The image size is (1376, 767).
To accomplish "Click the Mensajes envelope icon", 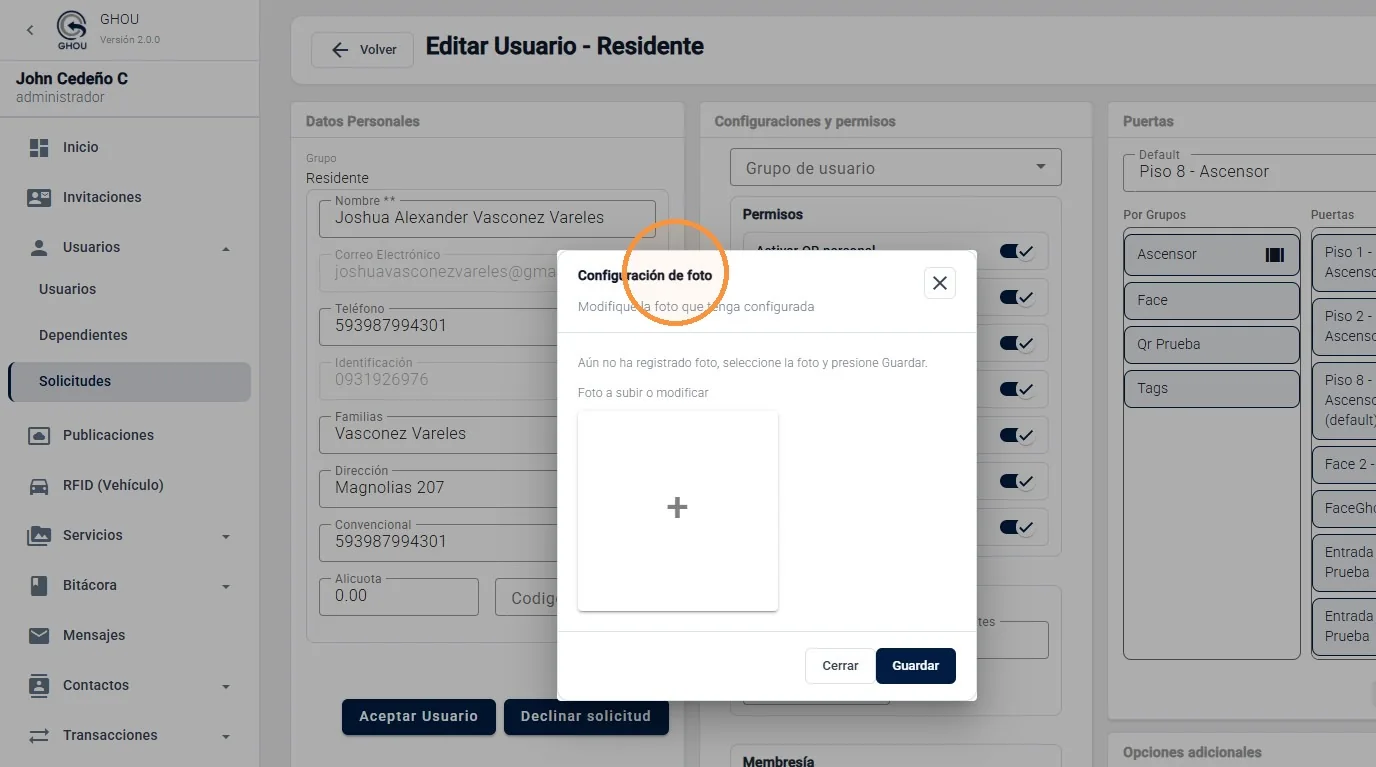I will (39, 636).
